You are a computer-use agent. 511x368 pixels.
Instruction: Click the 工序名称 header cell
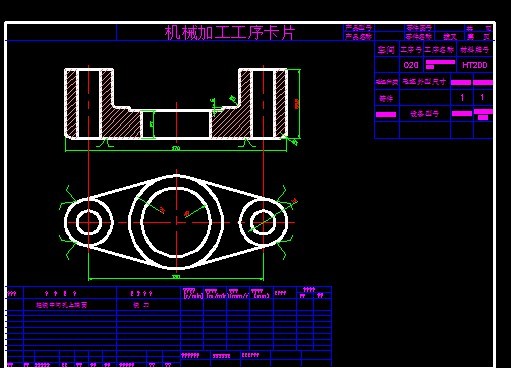coord(439,50)
